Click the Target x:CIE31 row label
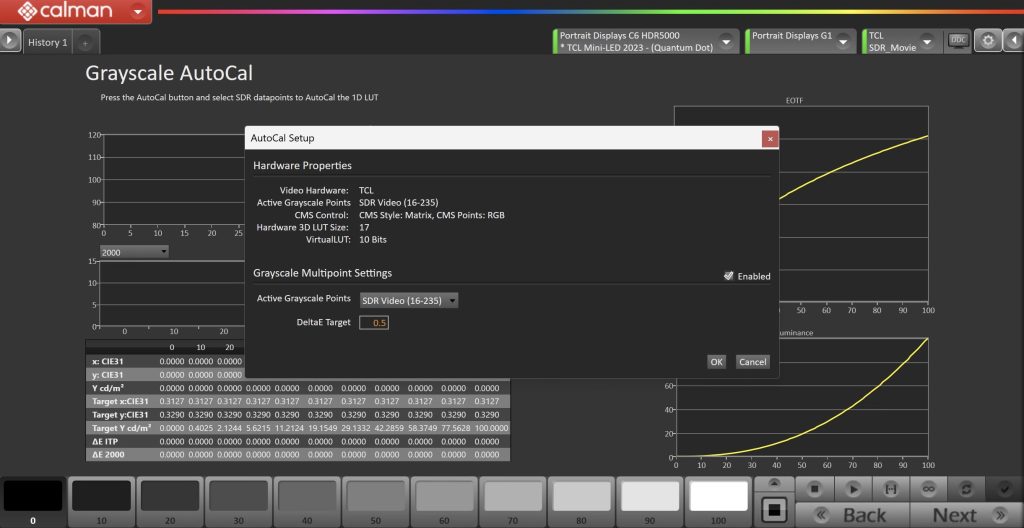 click(120, 401)
